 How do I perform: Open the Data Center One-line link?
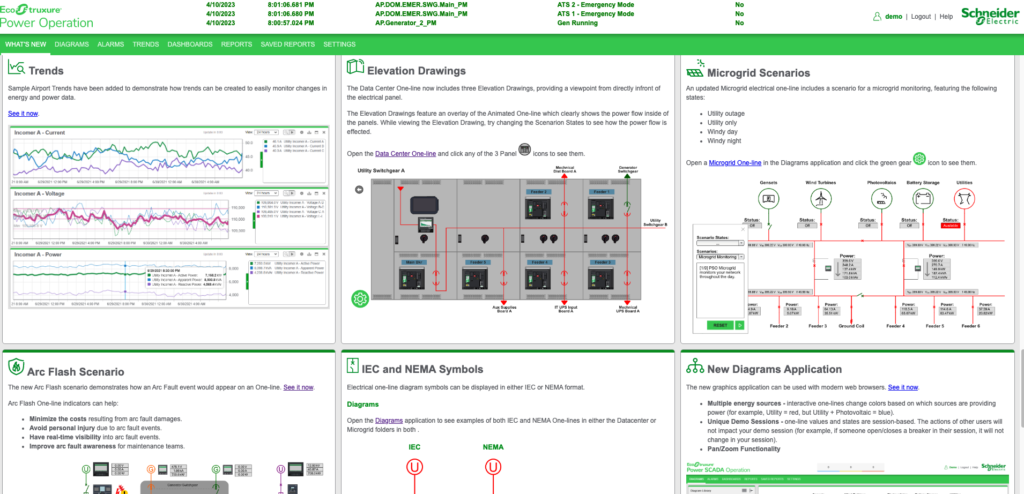pos(406,154)
